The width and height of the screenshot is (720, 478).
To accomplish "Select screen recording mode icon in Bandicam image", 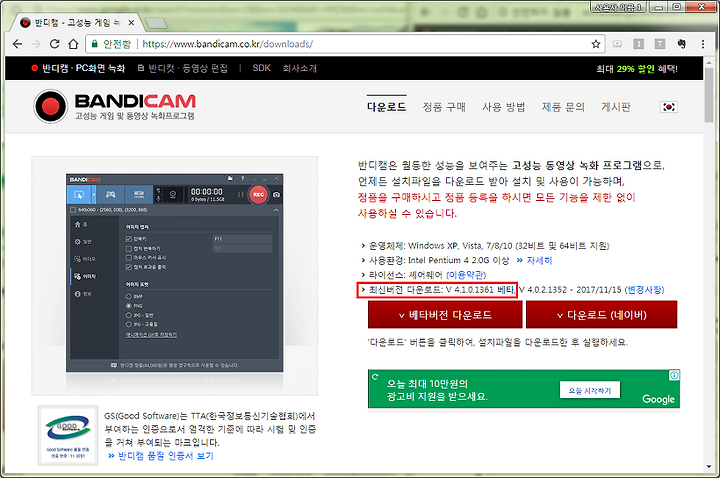I will click(x=79, y=195).
